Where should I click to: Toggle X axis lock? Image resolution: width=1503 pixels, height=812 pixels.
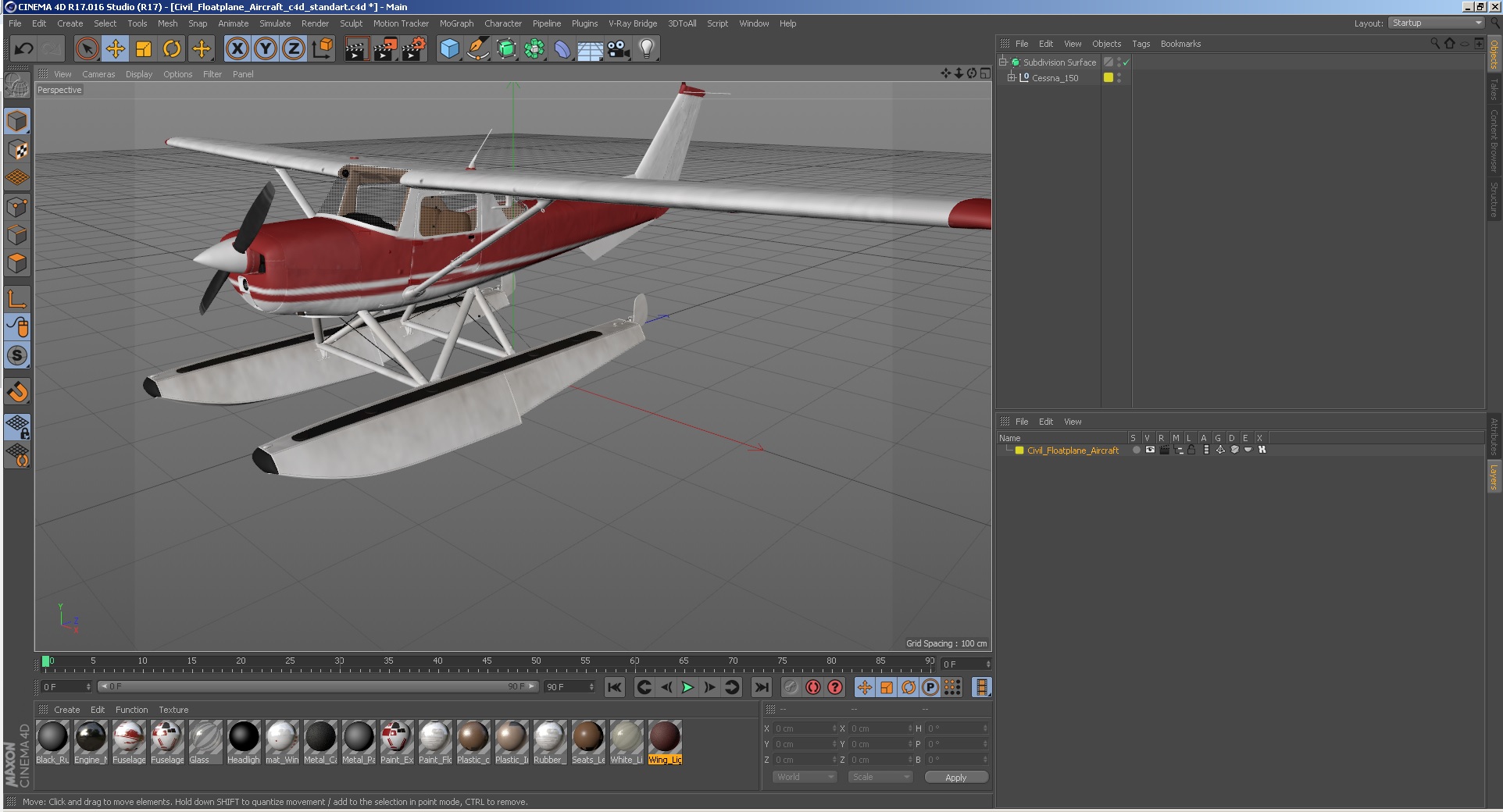click(x=237, y=49)
